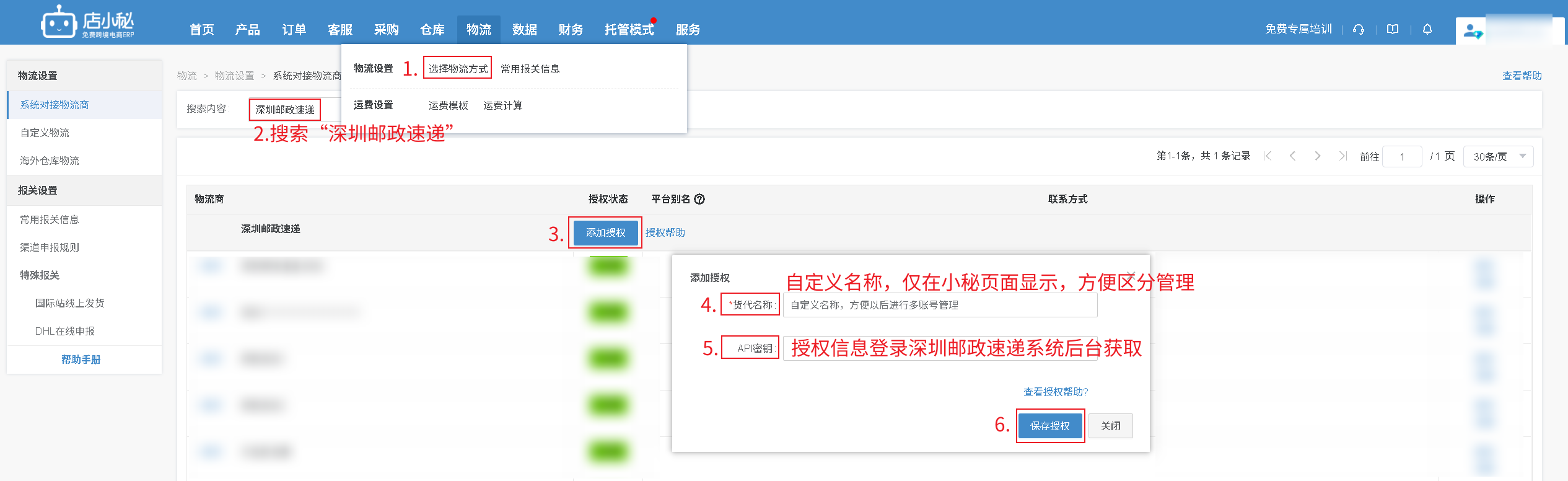
Task: Focus the 货代名称 input field
Action: 939,305
